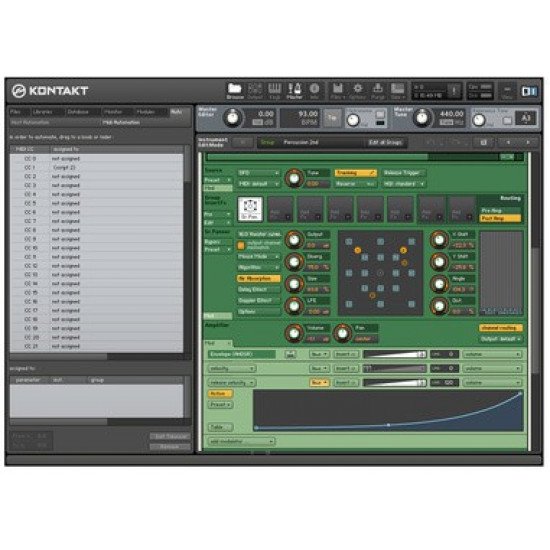550x550 pixels.
Task: Click the Master Tune knob
Action: click(422, 118)
